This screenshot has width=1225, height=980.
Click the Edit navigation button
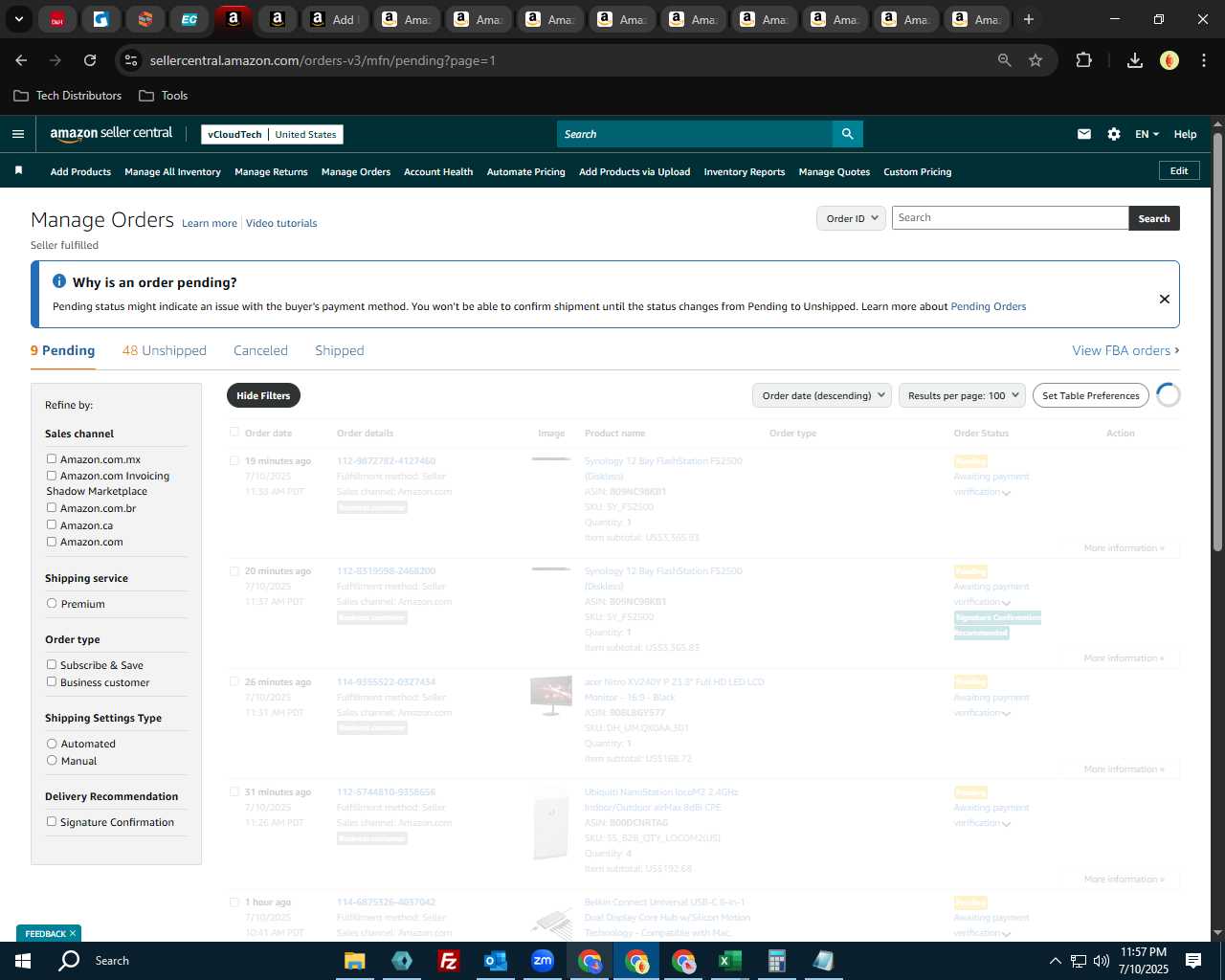pos(1179,170)
